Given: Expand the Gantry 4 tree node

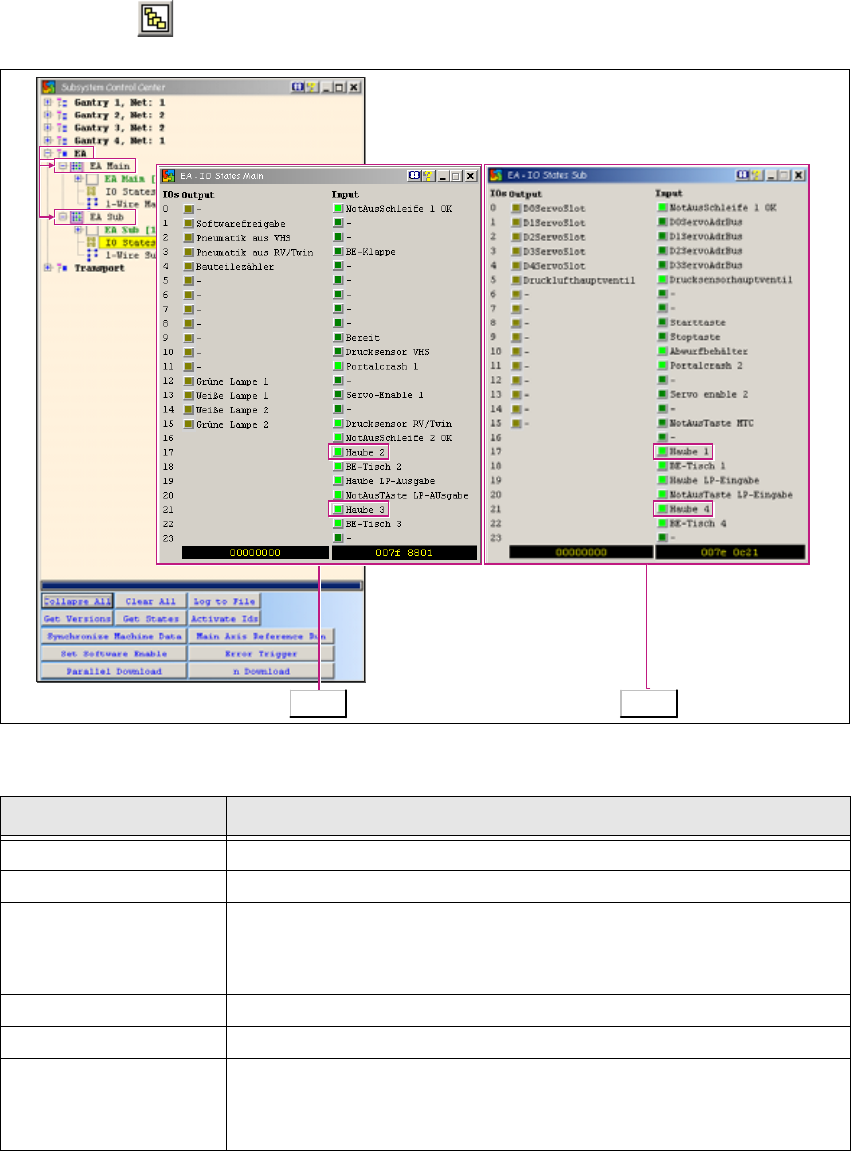Looking at the screenshot, I should [x=48, y=139].
